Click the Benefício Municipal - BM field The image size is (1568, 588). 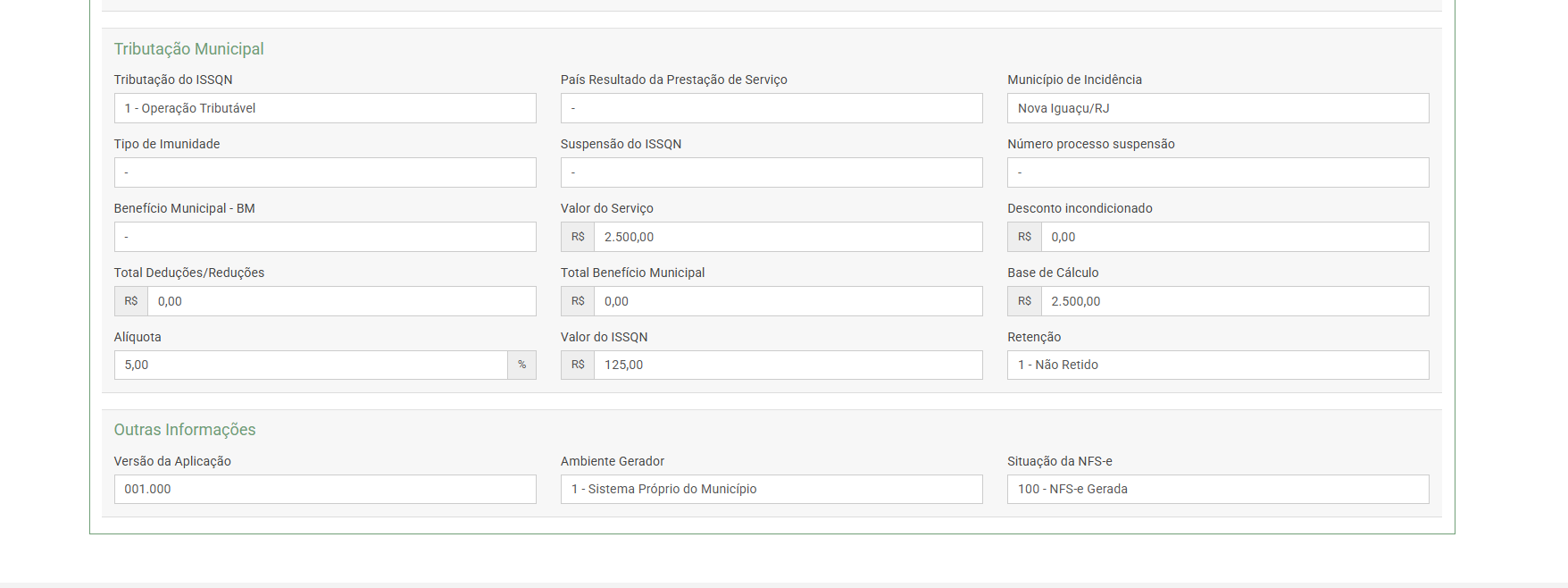pyautogui.click(x=325, y=237)
